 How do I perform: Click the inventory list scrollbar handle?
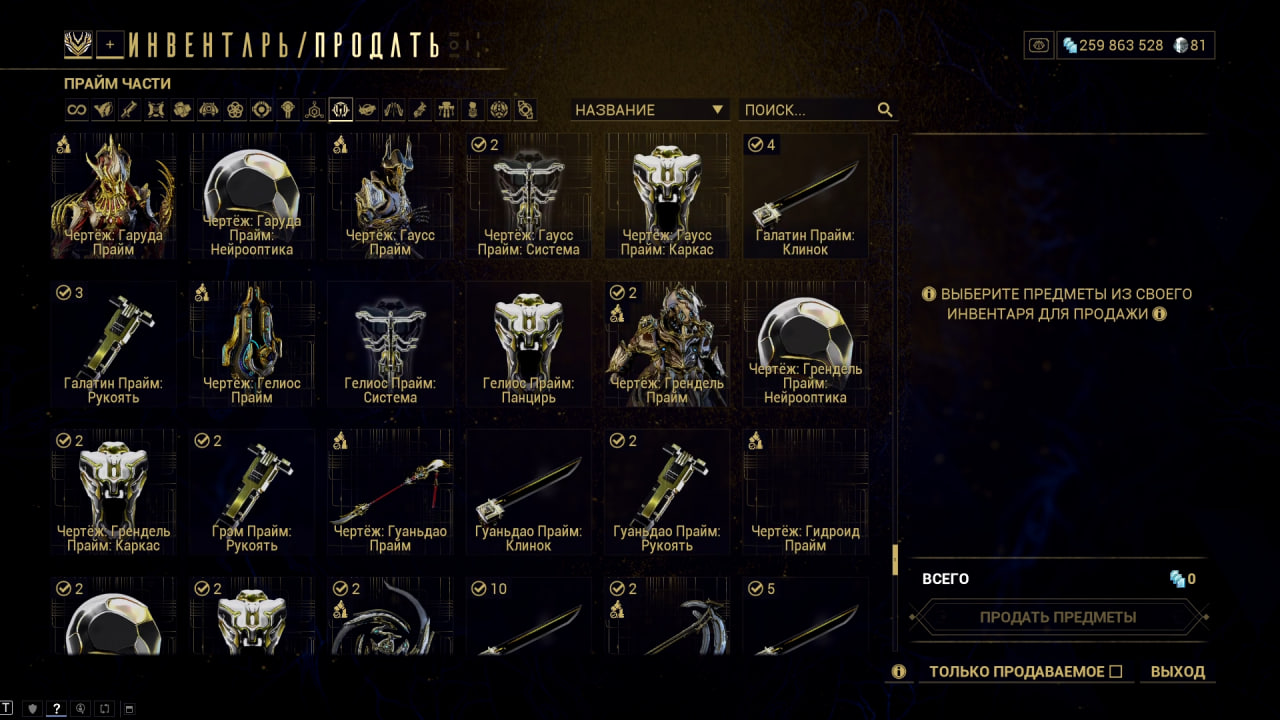[895, 560]
